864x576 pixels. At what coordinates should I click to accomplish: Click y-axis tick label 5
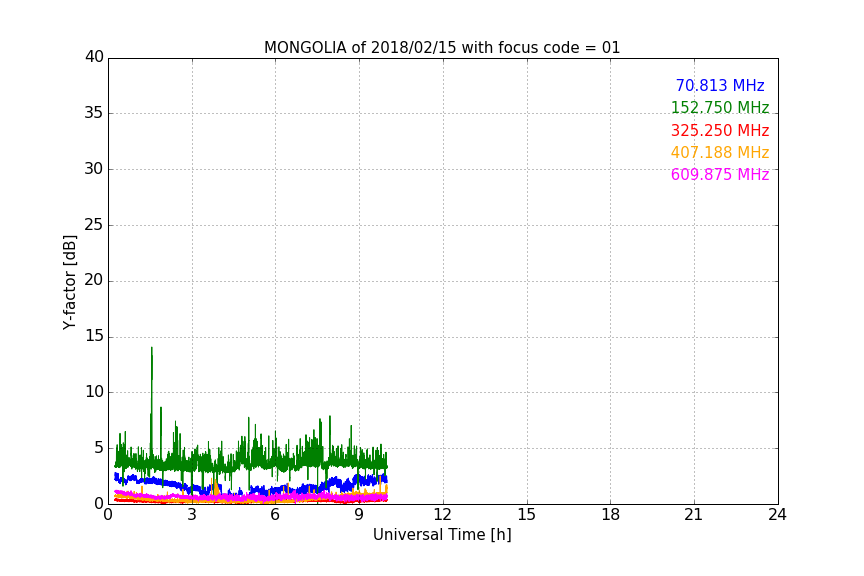99,448
